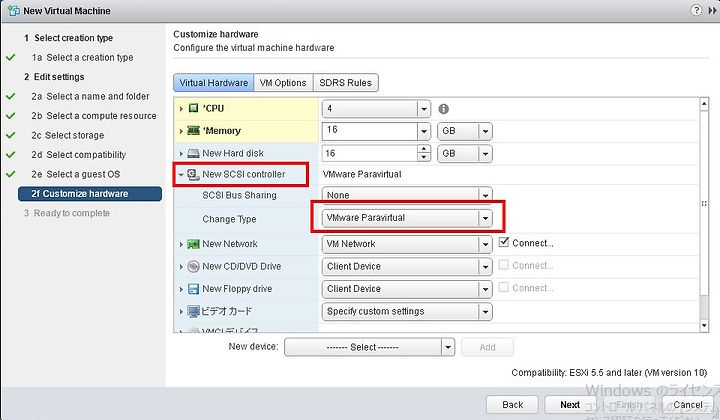Collapse the New SCSI controller row
This screenshot has height=420, width=720.
[181, 174]
